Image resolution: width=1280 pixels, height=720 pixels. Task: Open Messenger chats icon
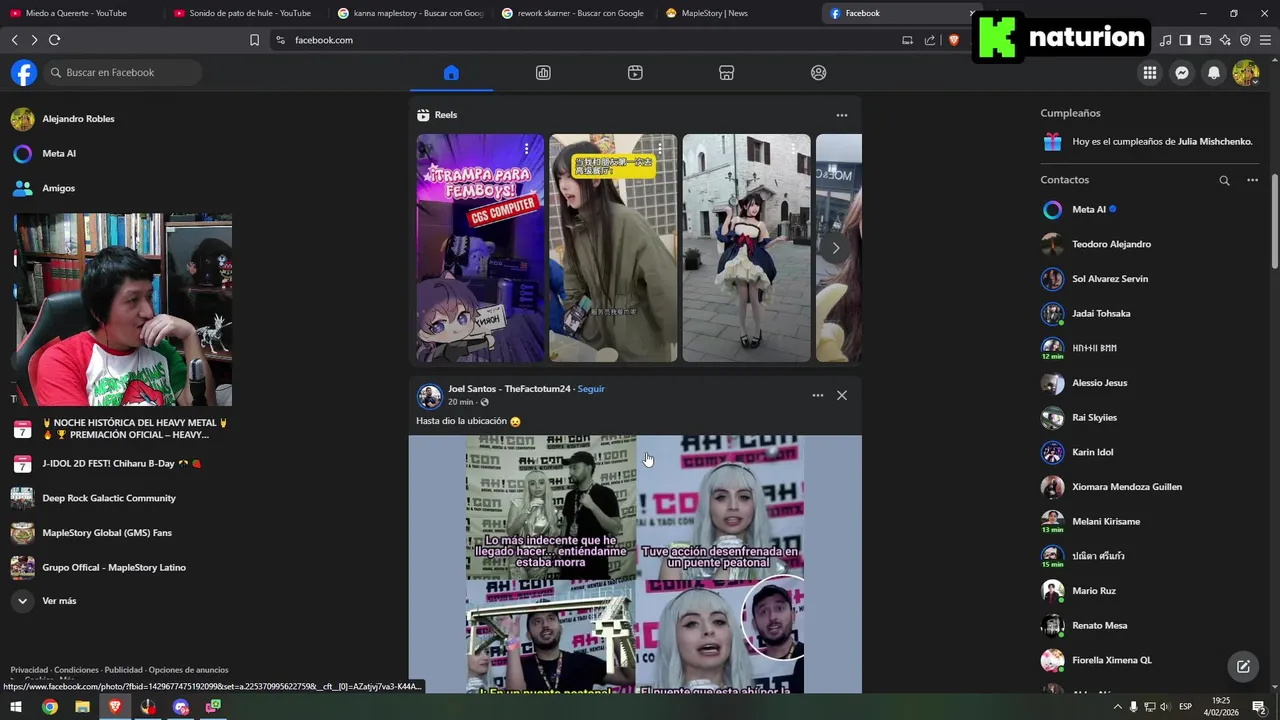[1182, 72]
